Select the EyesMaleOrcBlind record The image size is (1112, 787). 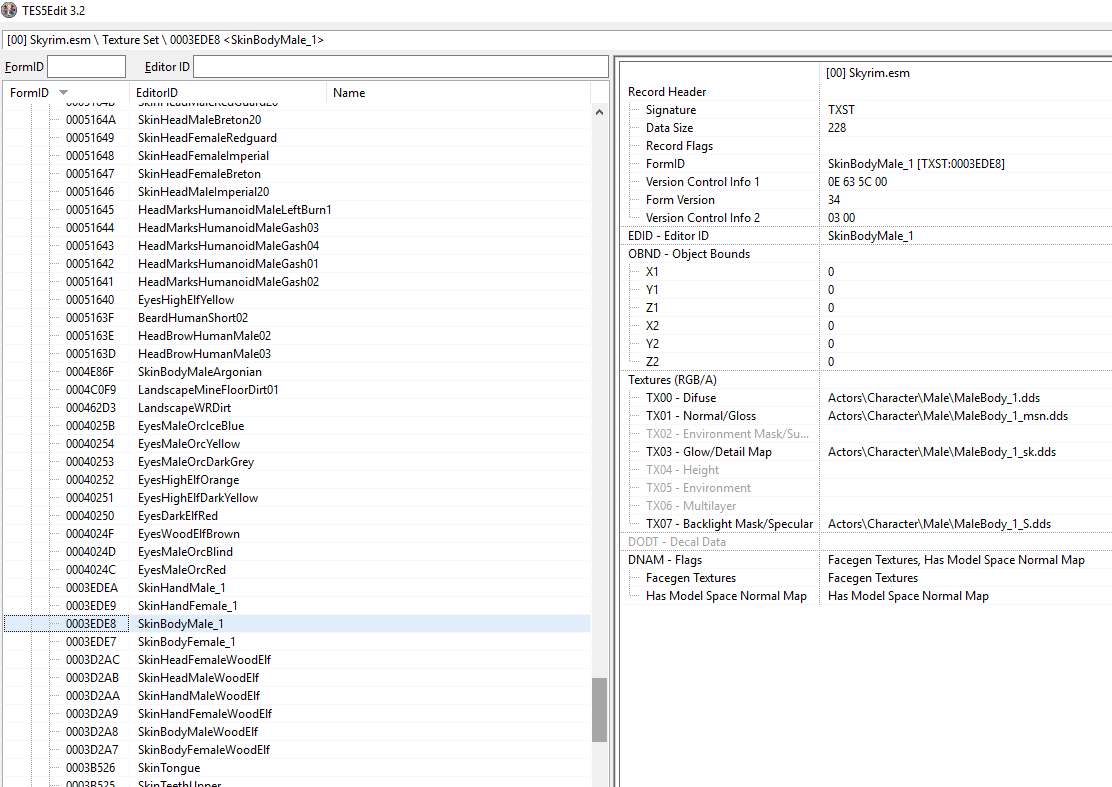[x=296, y=552]
